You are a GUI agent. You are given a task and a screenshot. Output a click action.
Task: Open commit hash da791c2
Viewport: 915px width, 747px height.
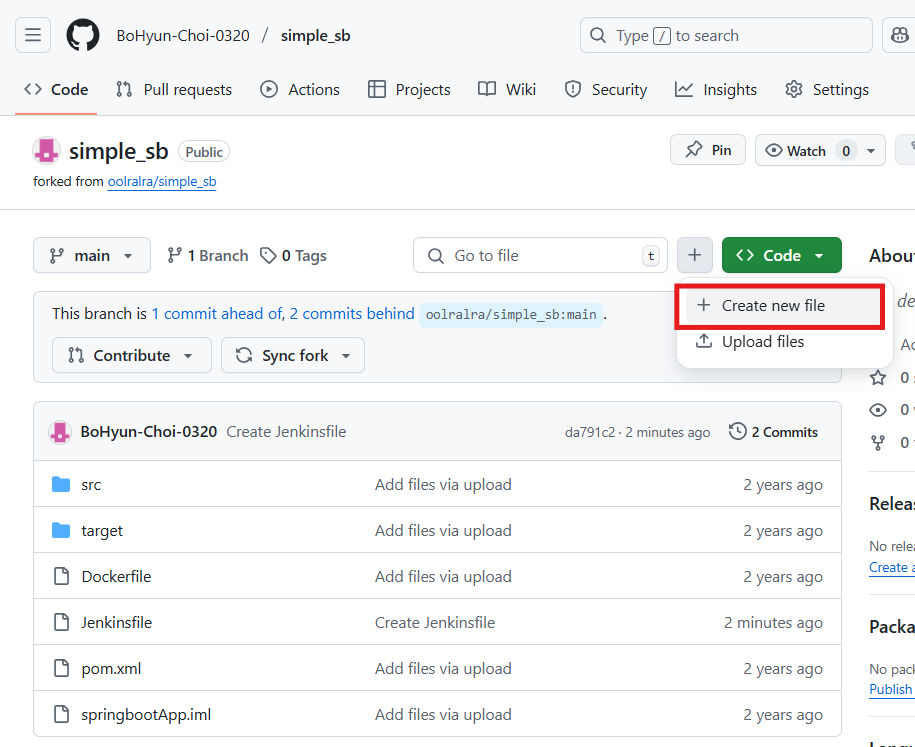point(590,432)
